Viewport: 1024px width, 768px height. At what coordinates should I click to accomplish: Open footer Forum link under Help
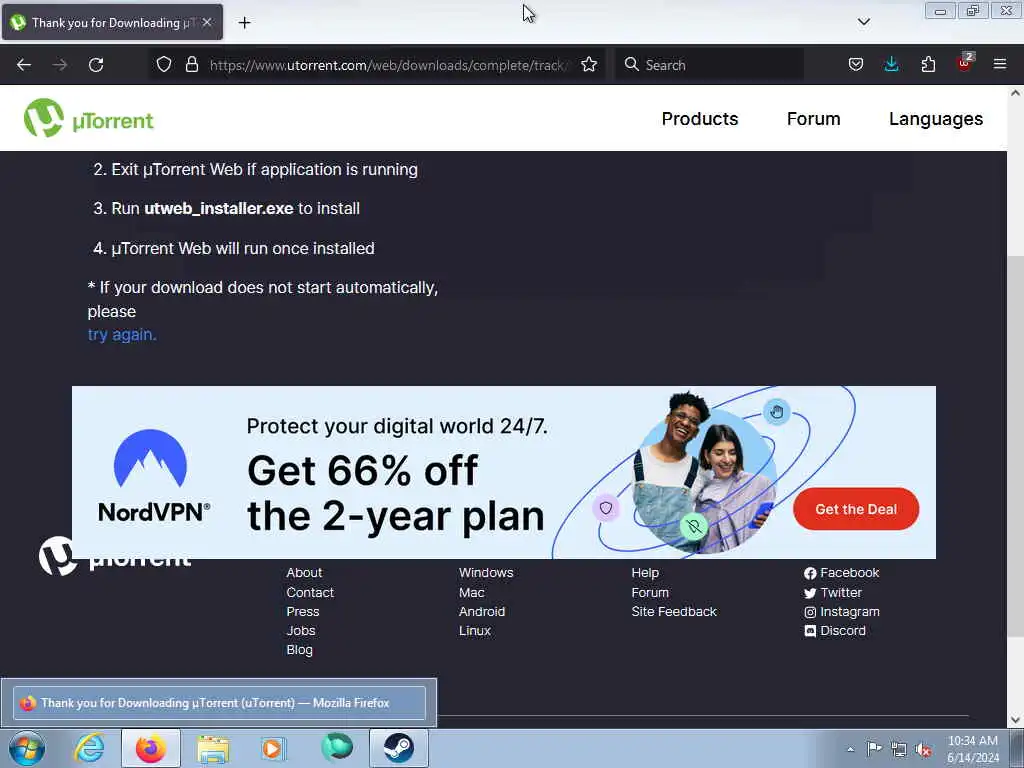point(650,592)
